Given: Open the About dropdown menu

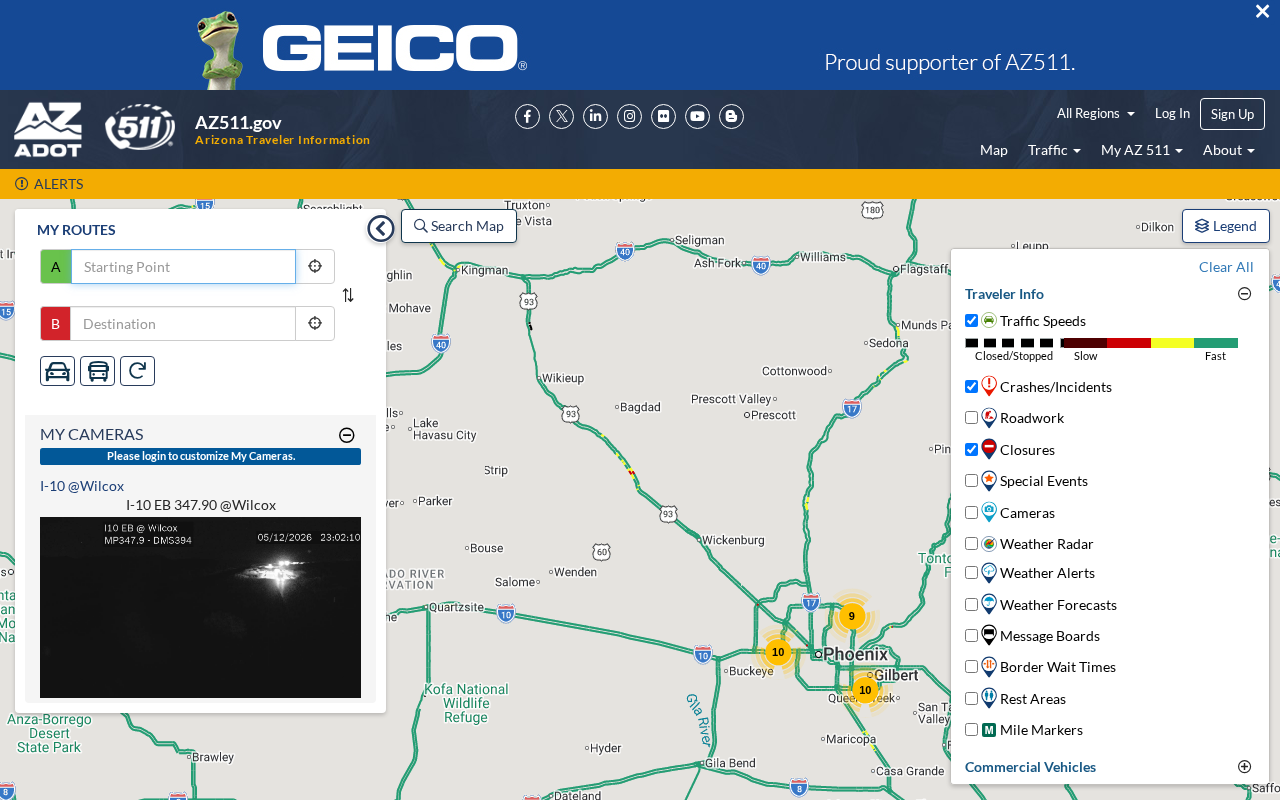Looking at the screenshot, I should (1229, 150).
